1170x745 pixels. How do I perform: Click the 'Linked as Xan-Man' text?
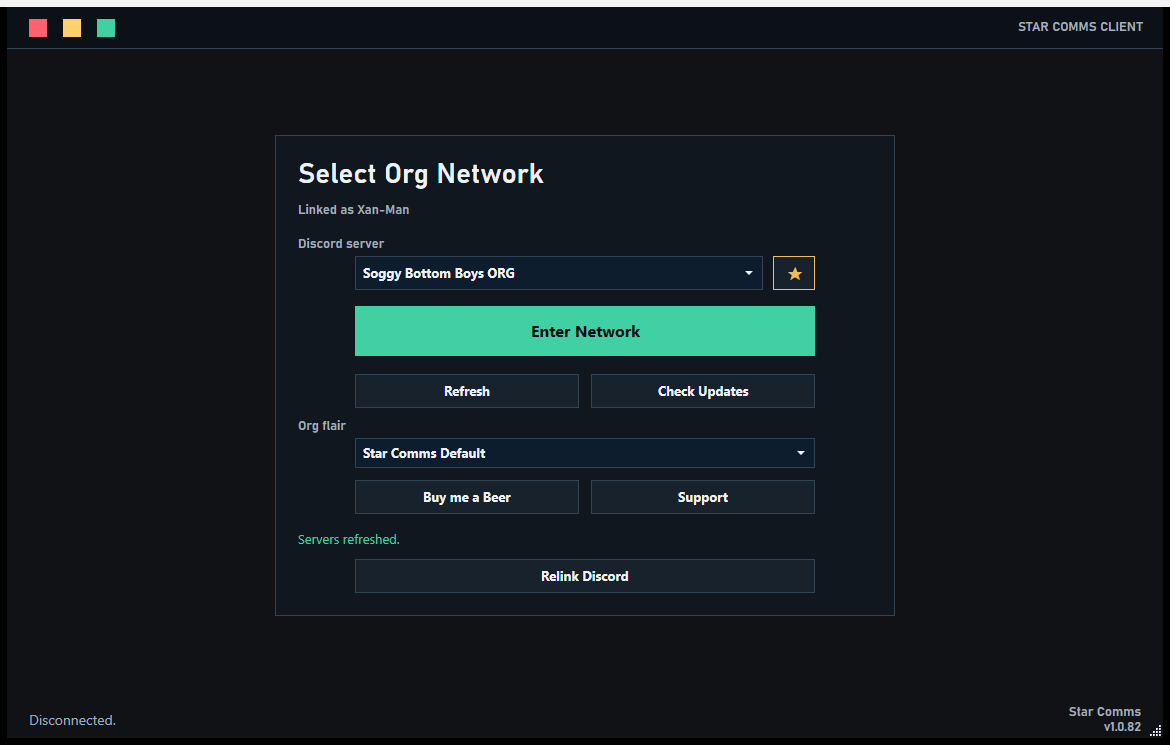pyautogui.click(x=354, y=210)
